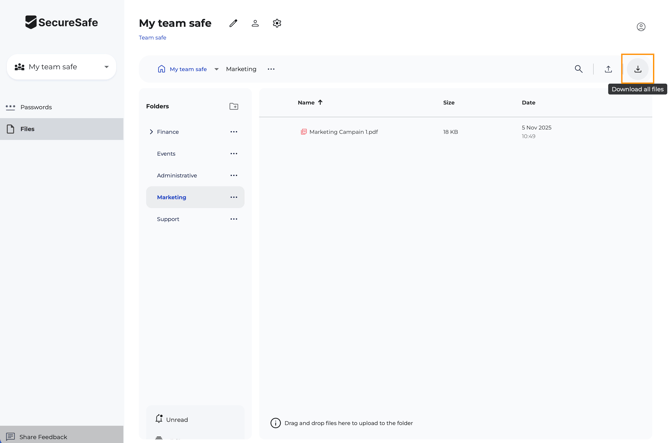Select the Administrative folder
The width and height of the screenshot is (670, 443).
(177, 175)
